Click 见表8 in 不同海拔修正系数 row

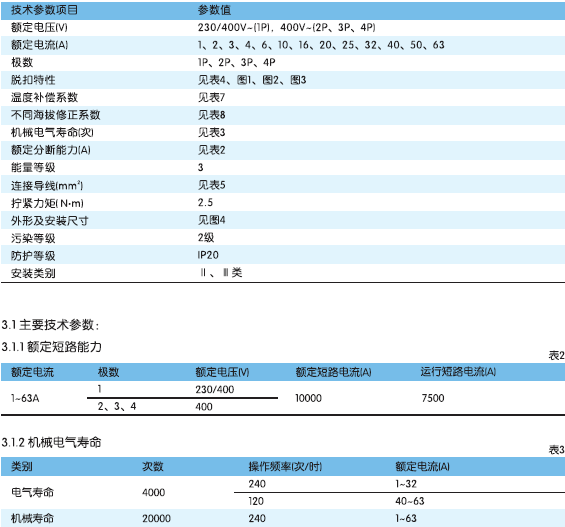(x=212, y=115)
